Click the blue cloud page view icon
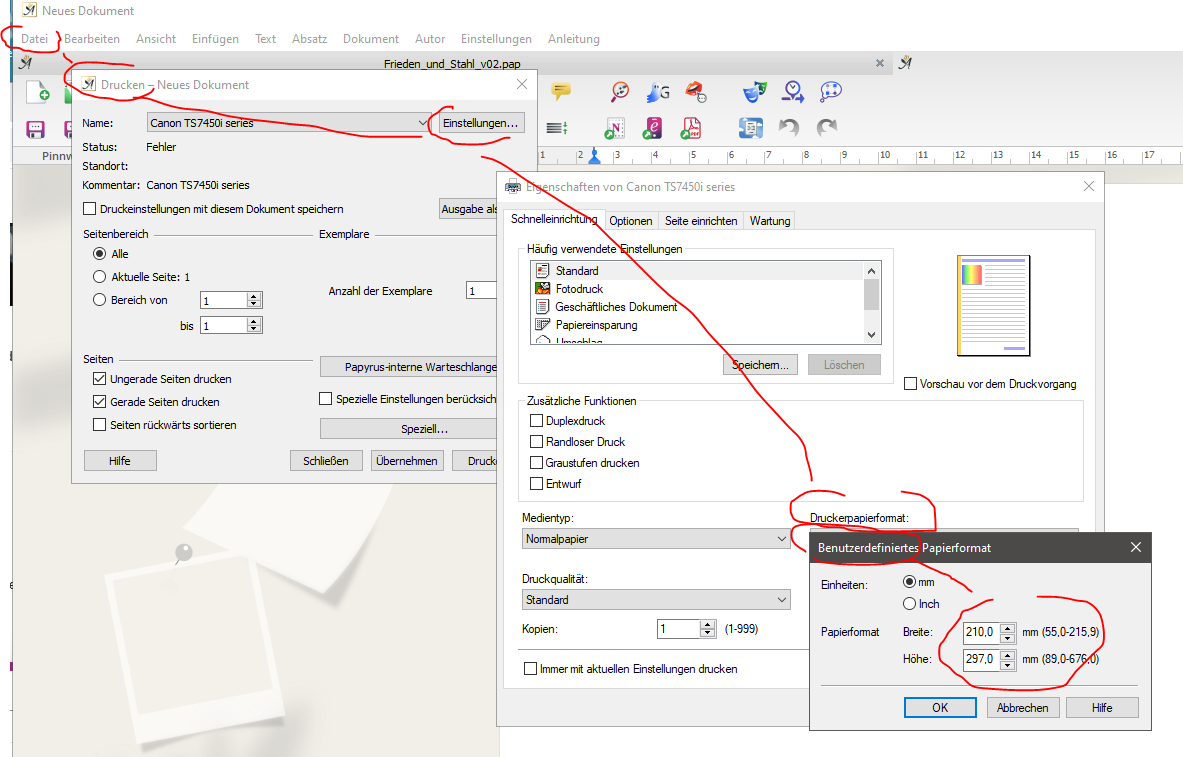 click(x=751, y=128)
